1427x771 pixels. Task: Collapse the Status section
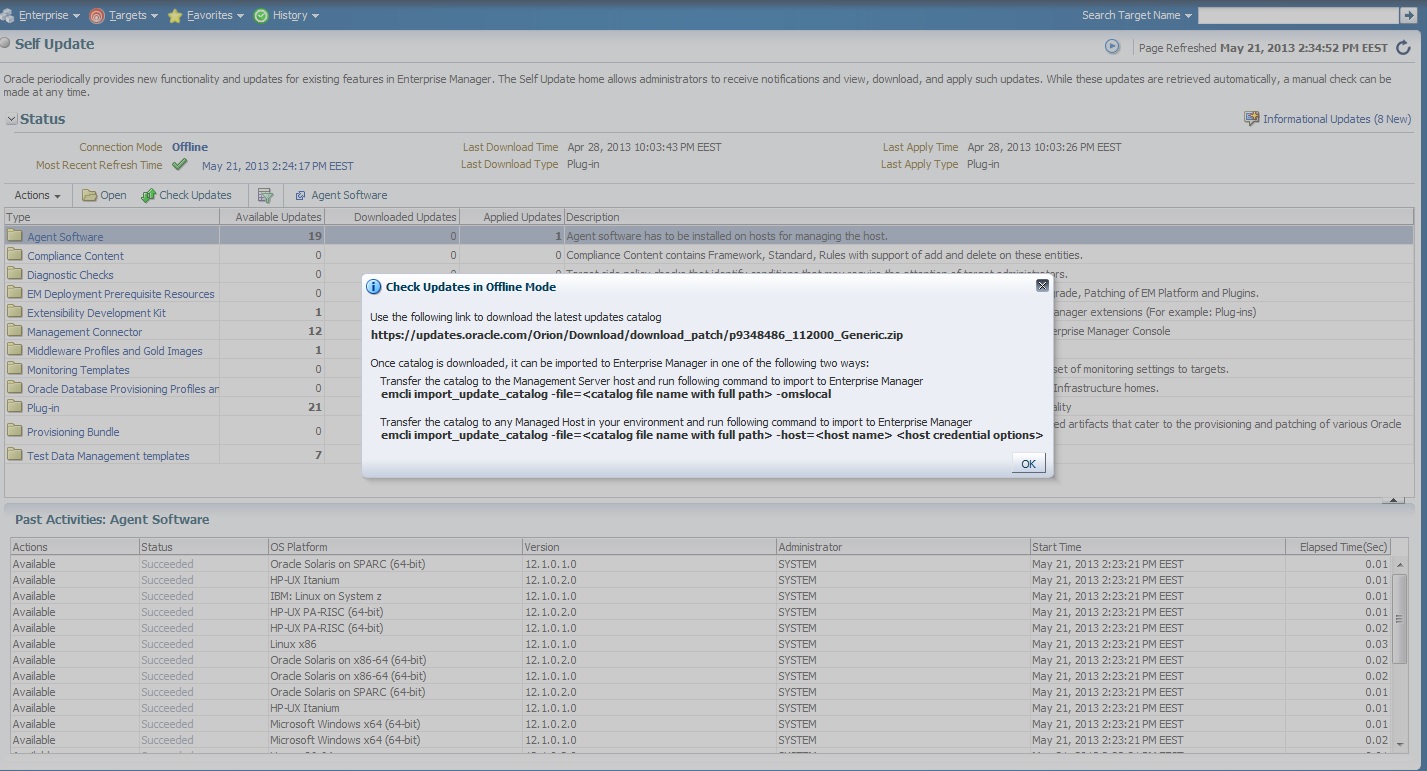[11, 119]
